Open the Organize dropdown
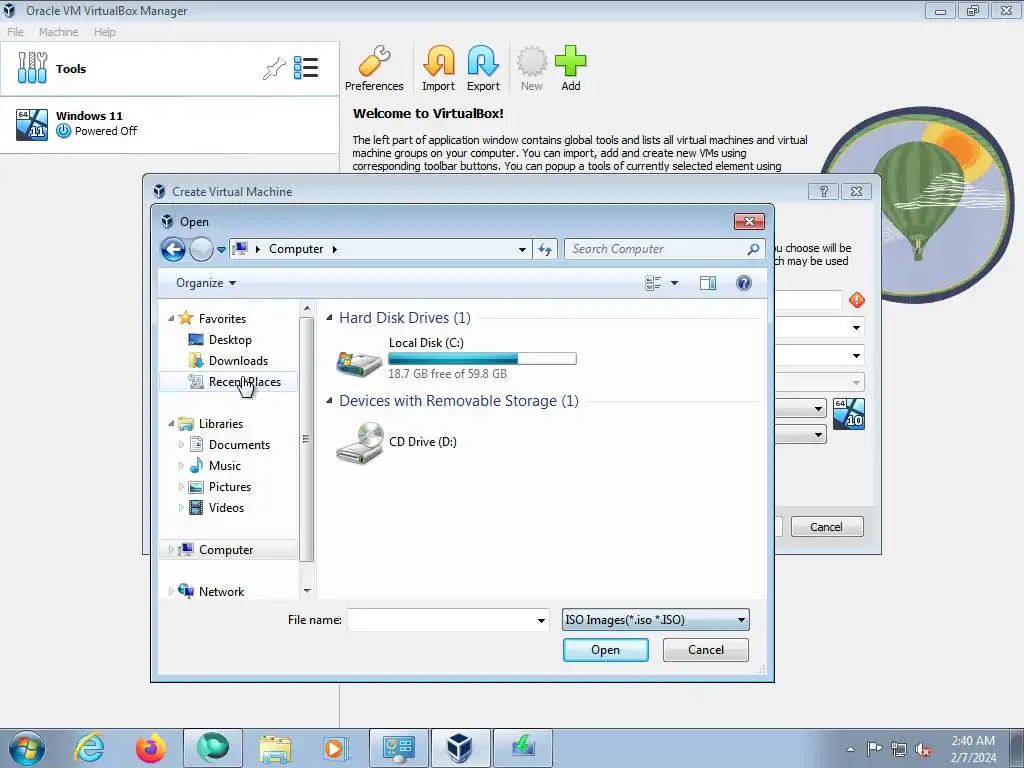Screen dimensions: 1024x768 point(206,283)
